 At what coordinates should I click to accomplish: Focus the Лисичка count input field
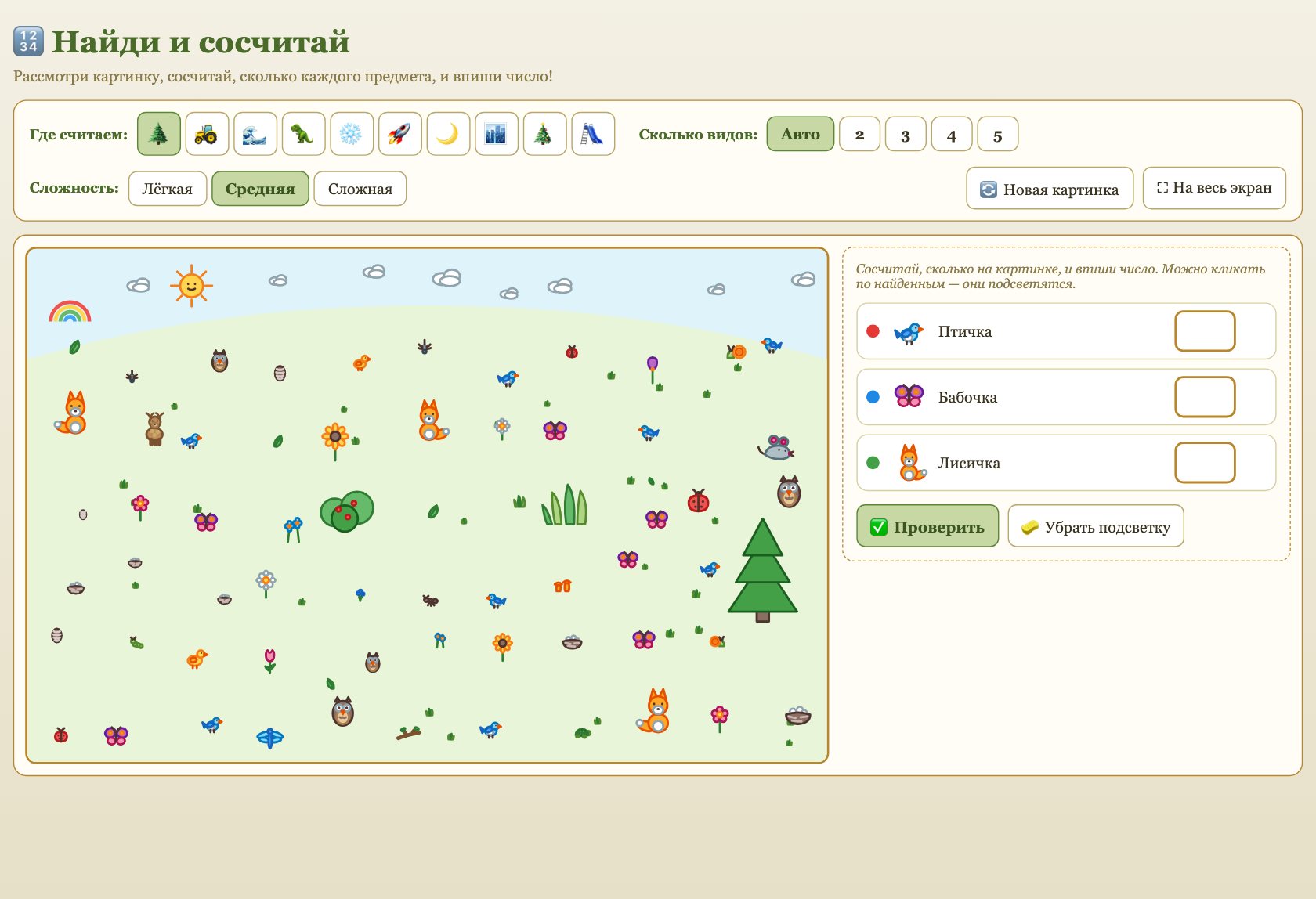1205,463
